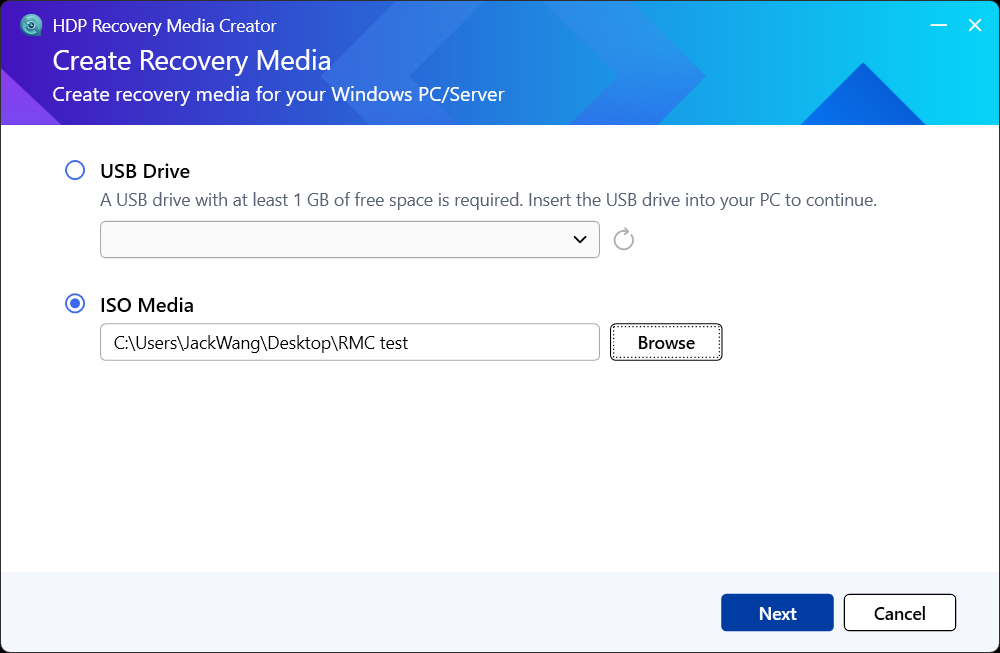Click the chevron arrow in USB drive selector
Image resolution: width=1000 pixels, height=653 pixels.
click(x=580, y=240)
